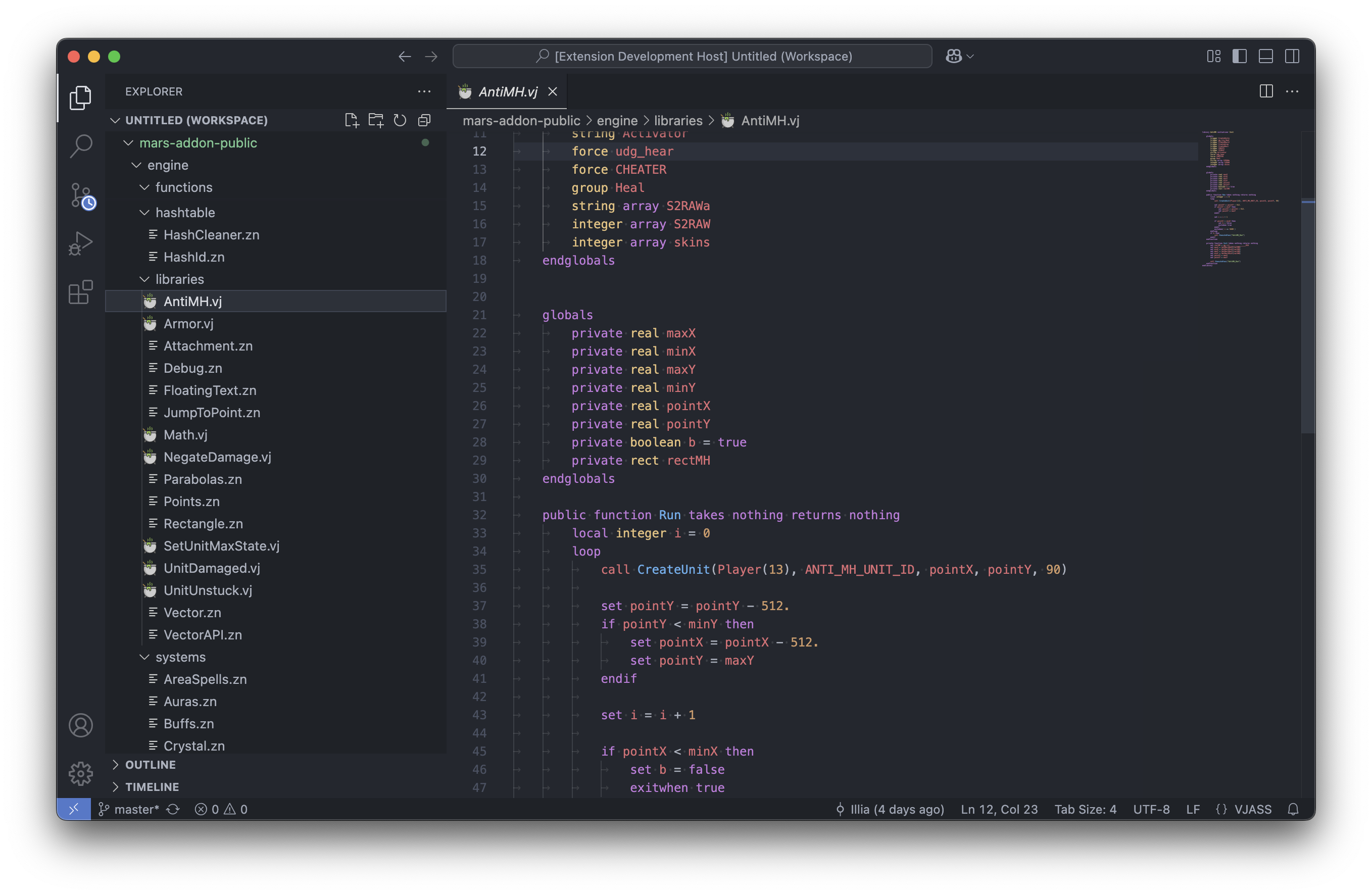Collapse the hashtable folder
Screen dimensions: 1372x895
184,212
